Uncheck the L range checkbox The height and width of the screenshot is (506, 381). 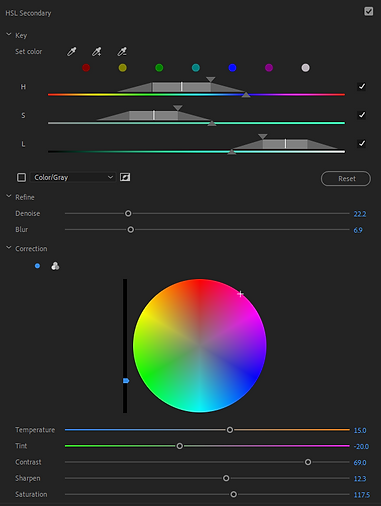click(x=362, y=144)
